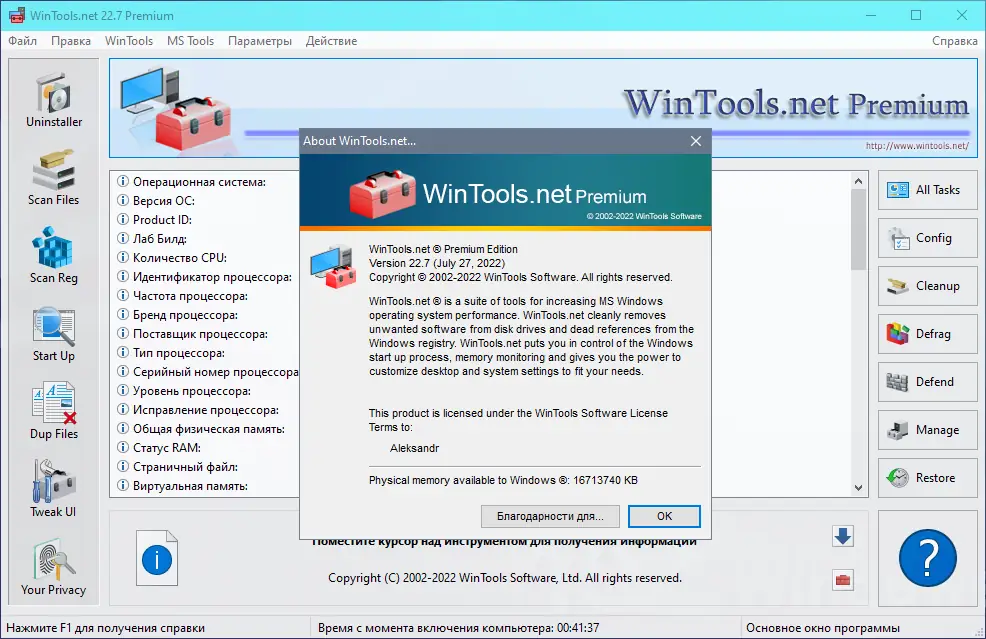Open the Defrag section

[928, 334]
